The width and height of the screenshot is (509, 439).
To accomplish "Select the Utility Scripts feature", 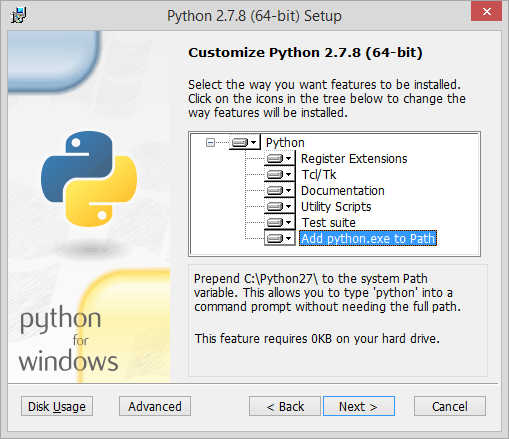I will point(336,207).
